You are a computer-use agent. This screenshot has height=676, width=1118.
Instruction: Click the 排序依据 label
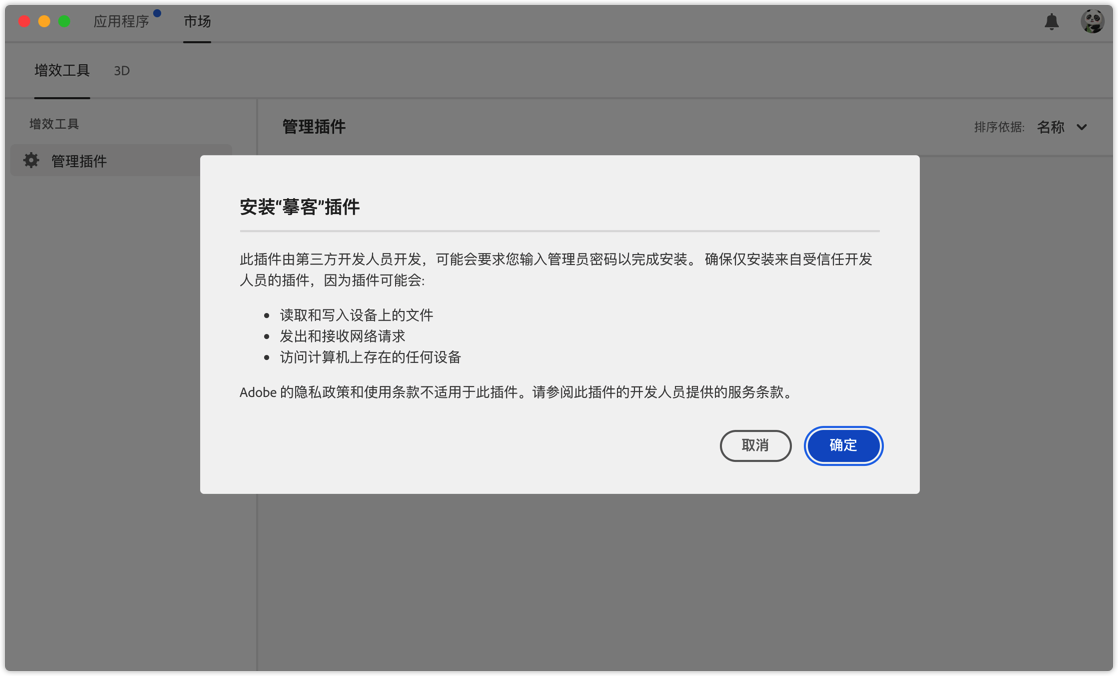(999, 127)
